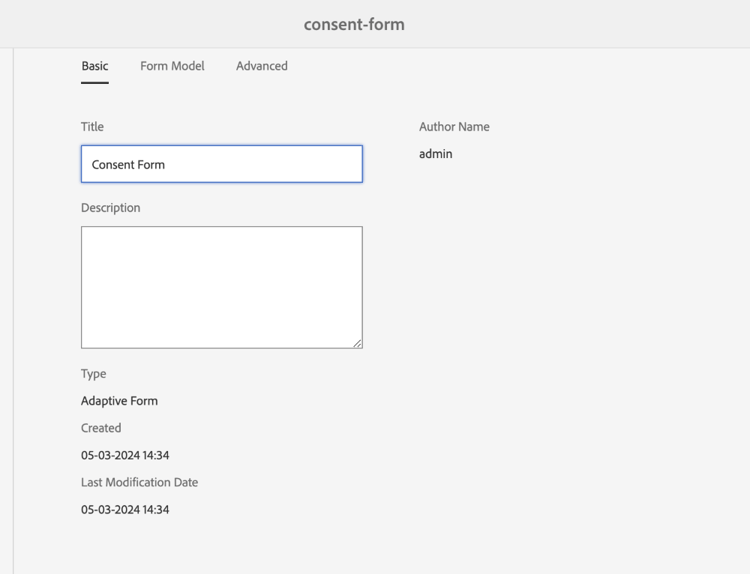Click the consent-form page heading
The image size is (750, 574).
pos(354,24)
